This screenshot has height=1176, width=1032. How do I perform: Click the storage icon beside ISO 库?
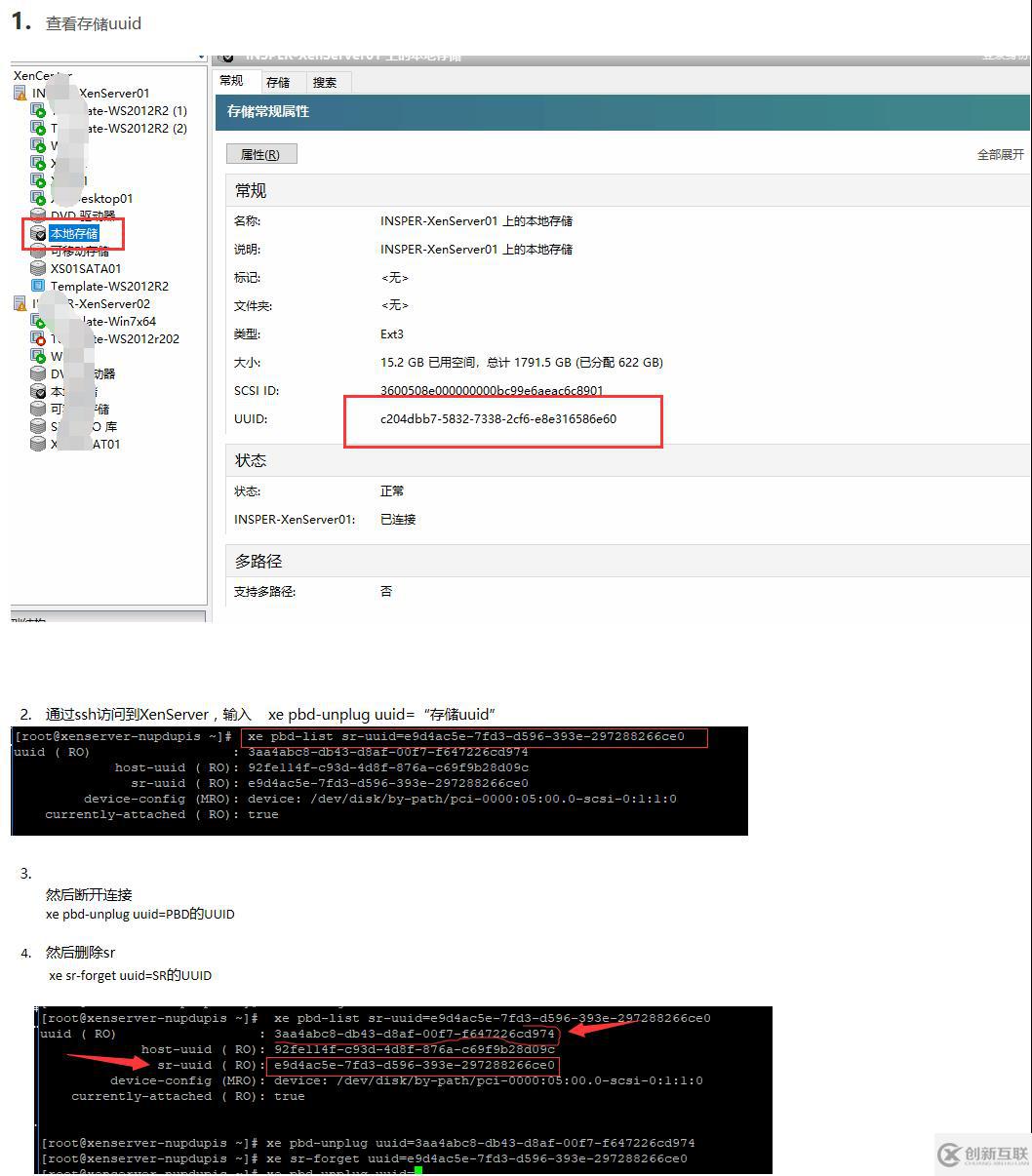[38, 426]
